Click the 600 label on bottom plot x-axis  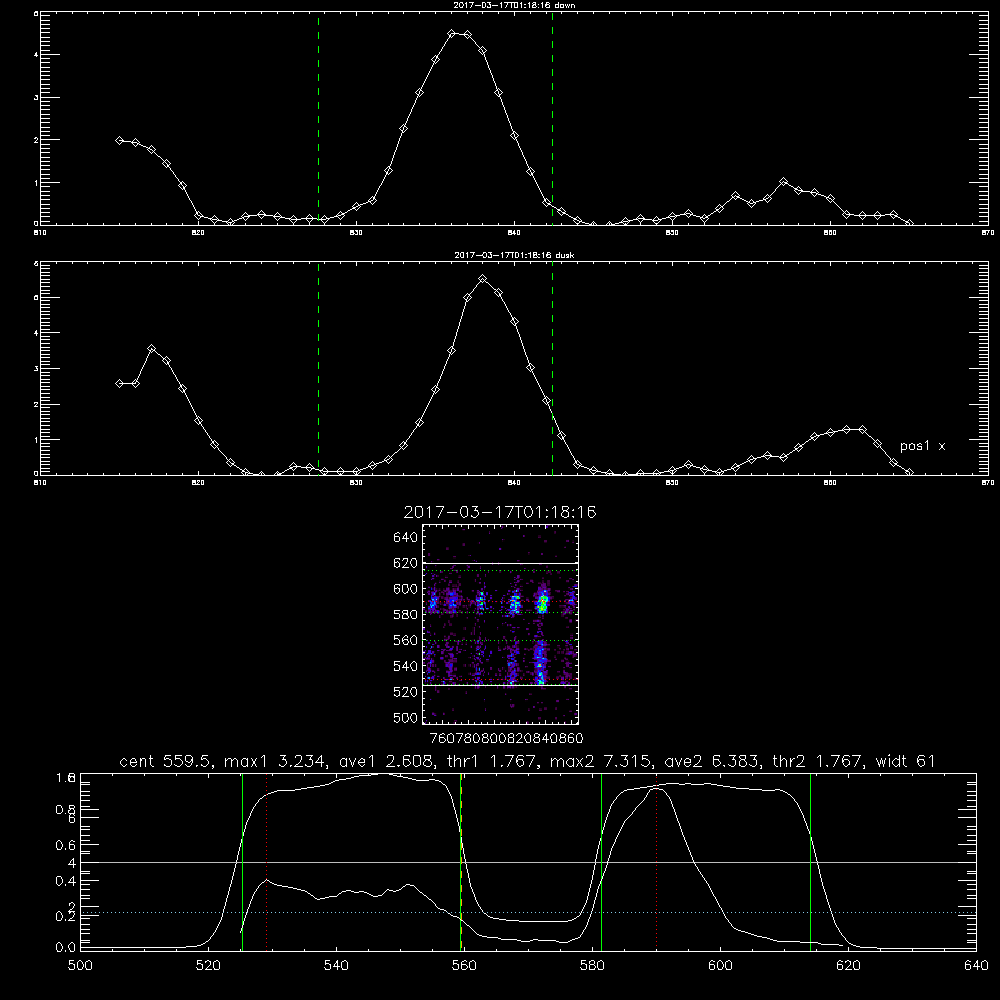(721, 966)
